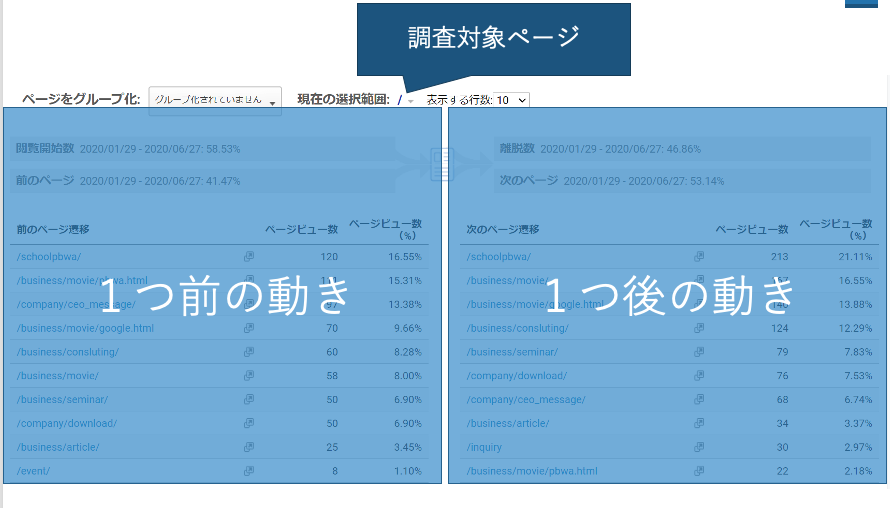Click pageview count 213
890x508 pixels.
pos(779,257)
